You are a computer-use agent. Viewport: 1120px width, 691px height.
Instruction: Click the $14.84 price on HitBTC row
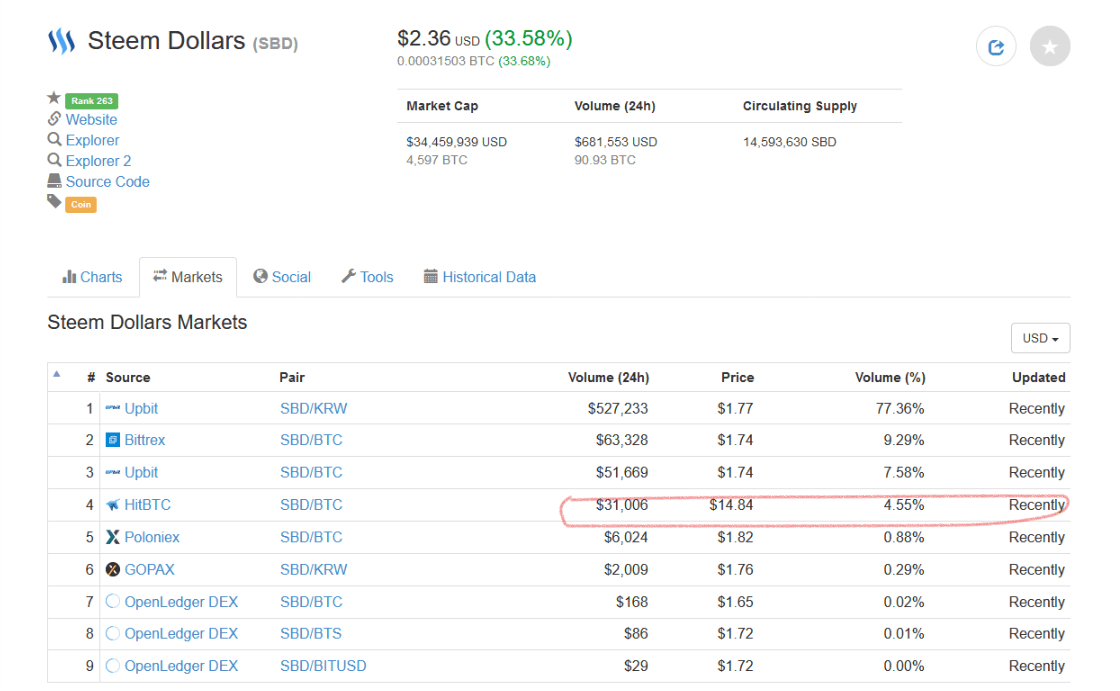(x=731, y=504)
